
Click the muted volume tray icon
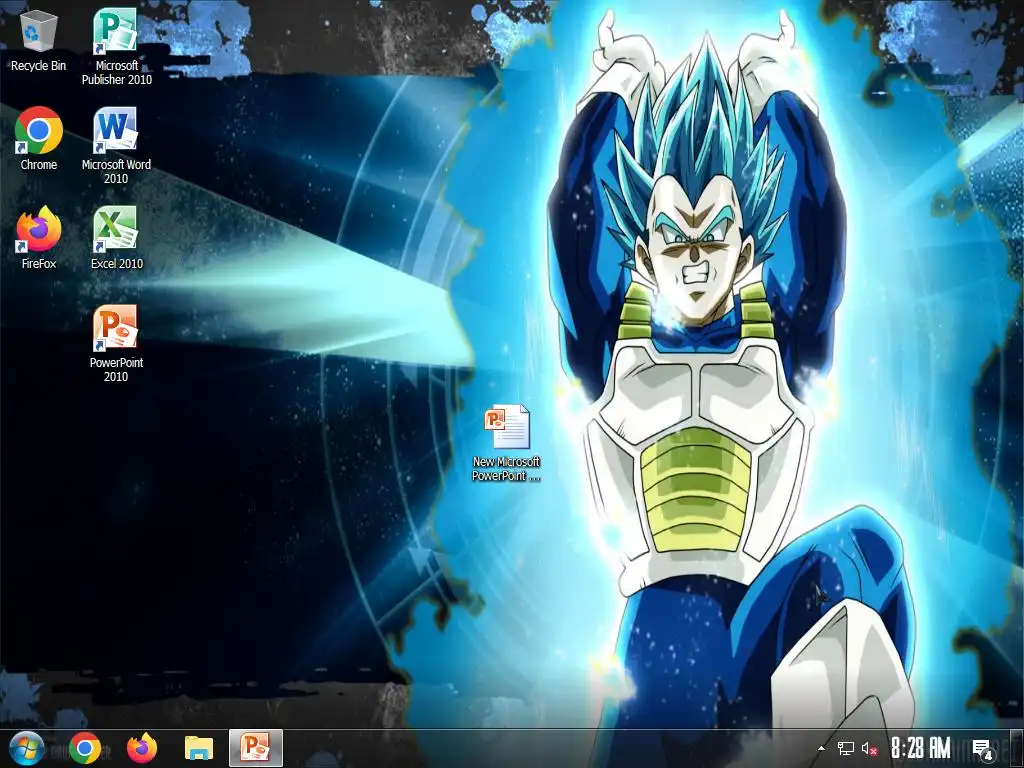tap(869, 749)
